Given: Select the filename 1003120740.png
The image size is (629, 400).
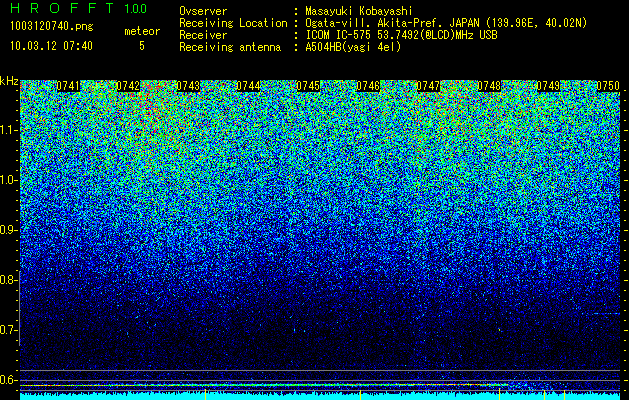Looking at the screenshot, I should (x=51, y=27).
